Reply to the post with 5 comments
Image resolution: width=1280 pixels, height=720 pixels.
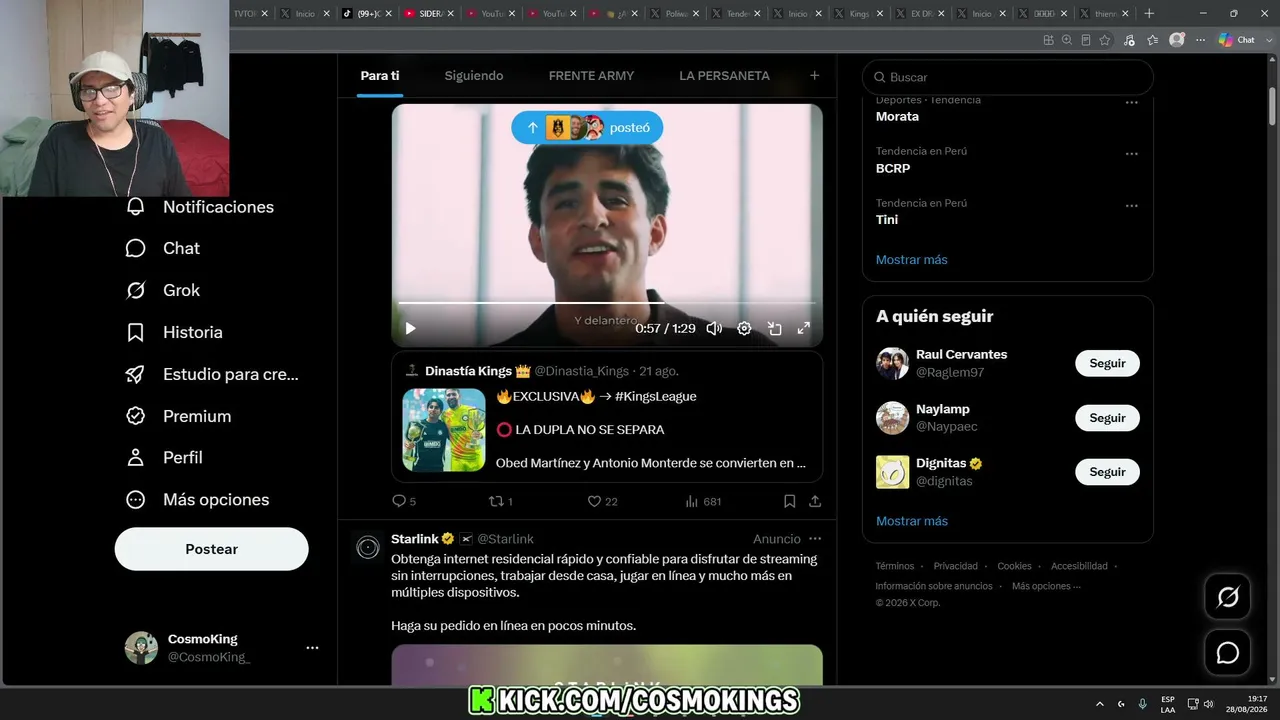pyautogui.click(x=403, y=501)
